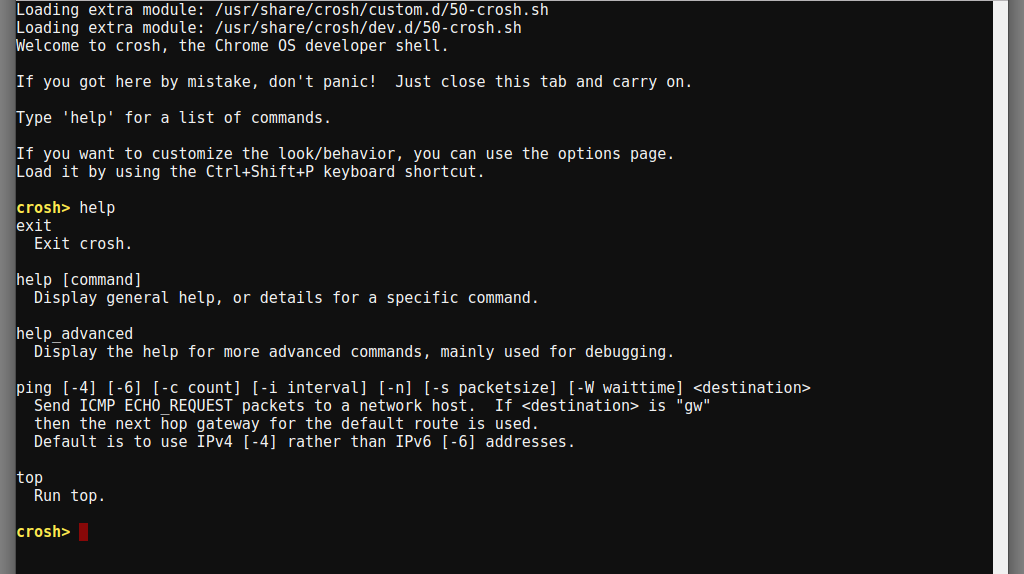Click the word 'ping' in the usage line

click(34, 388)
